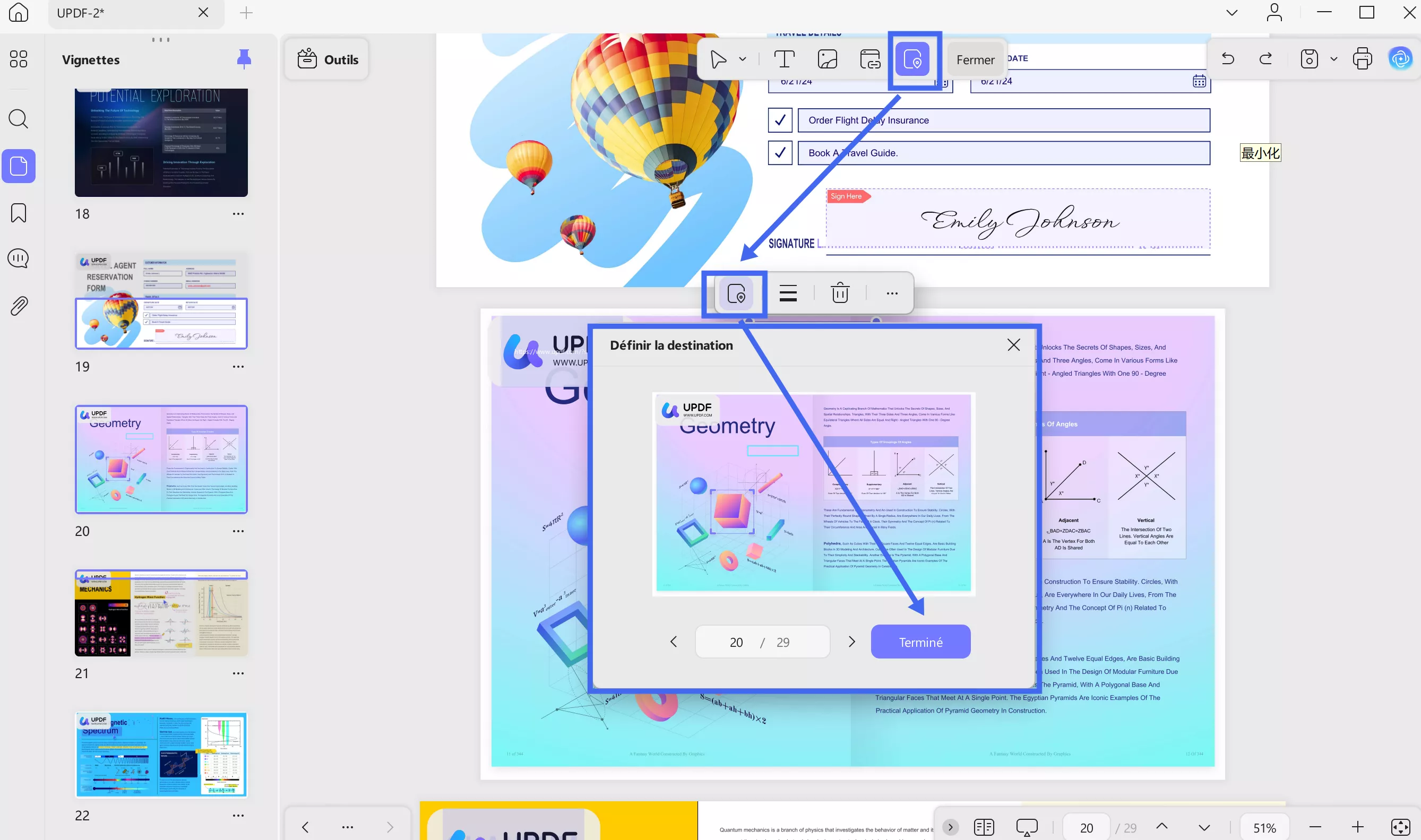
Task: Expand the save options arrow
Action: [1333, 59]
